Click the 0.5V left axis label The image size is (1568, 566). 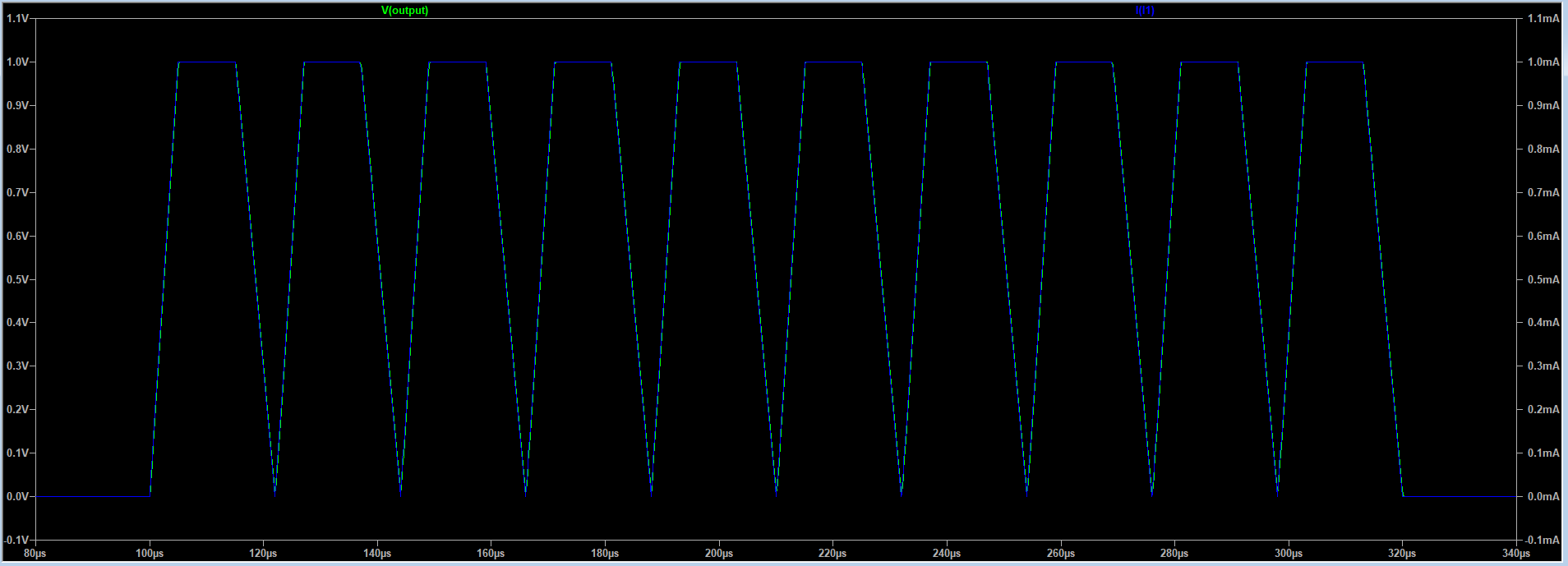point(17,279)
